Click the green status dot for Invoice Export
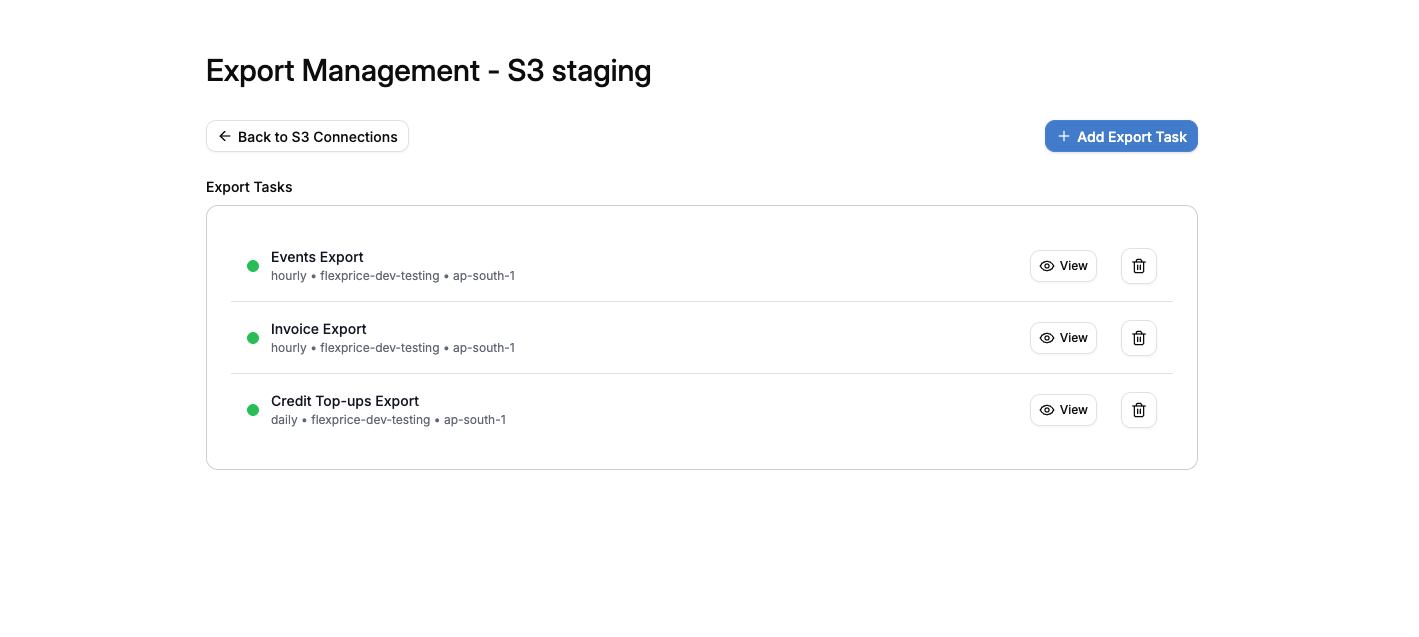 click(253, 338)
